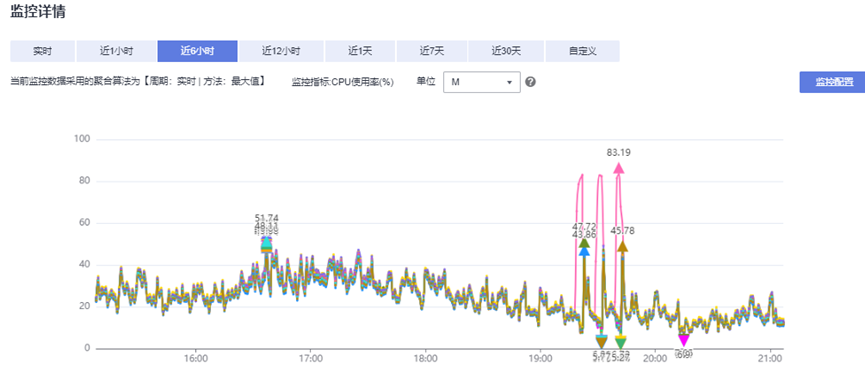The image size is (865, 377).
Task: Click the 16:00 x-axis label
Action: [196, 359]
